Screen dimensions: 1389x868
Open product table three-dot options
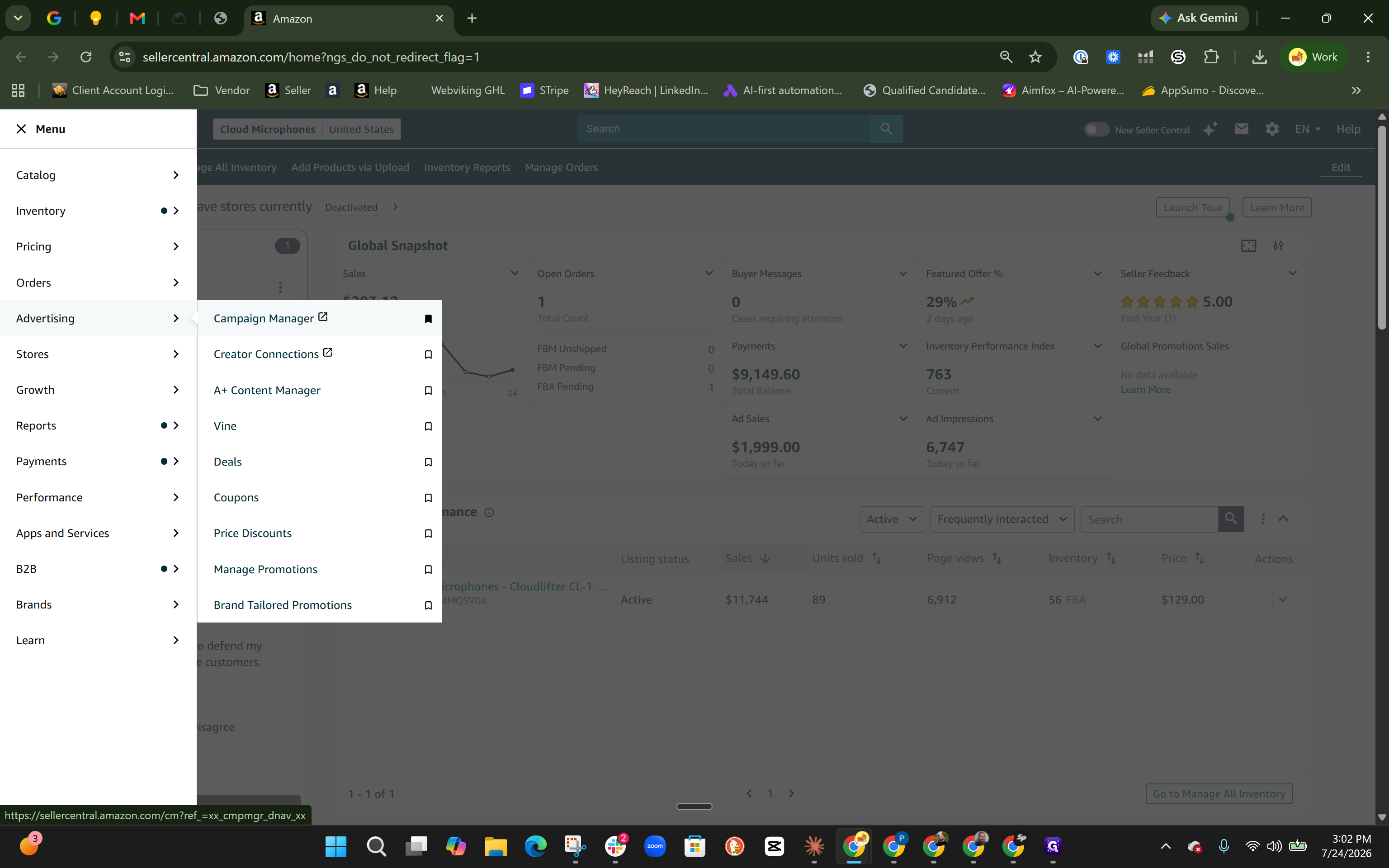[1263, 519]
